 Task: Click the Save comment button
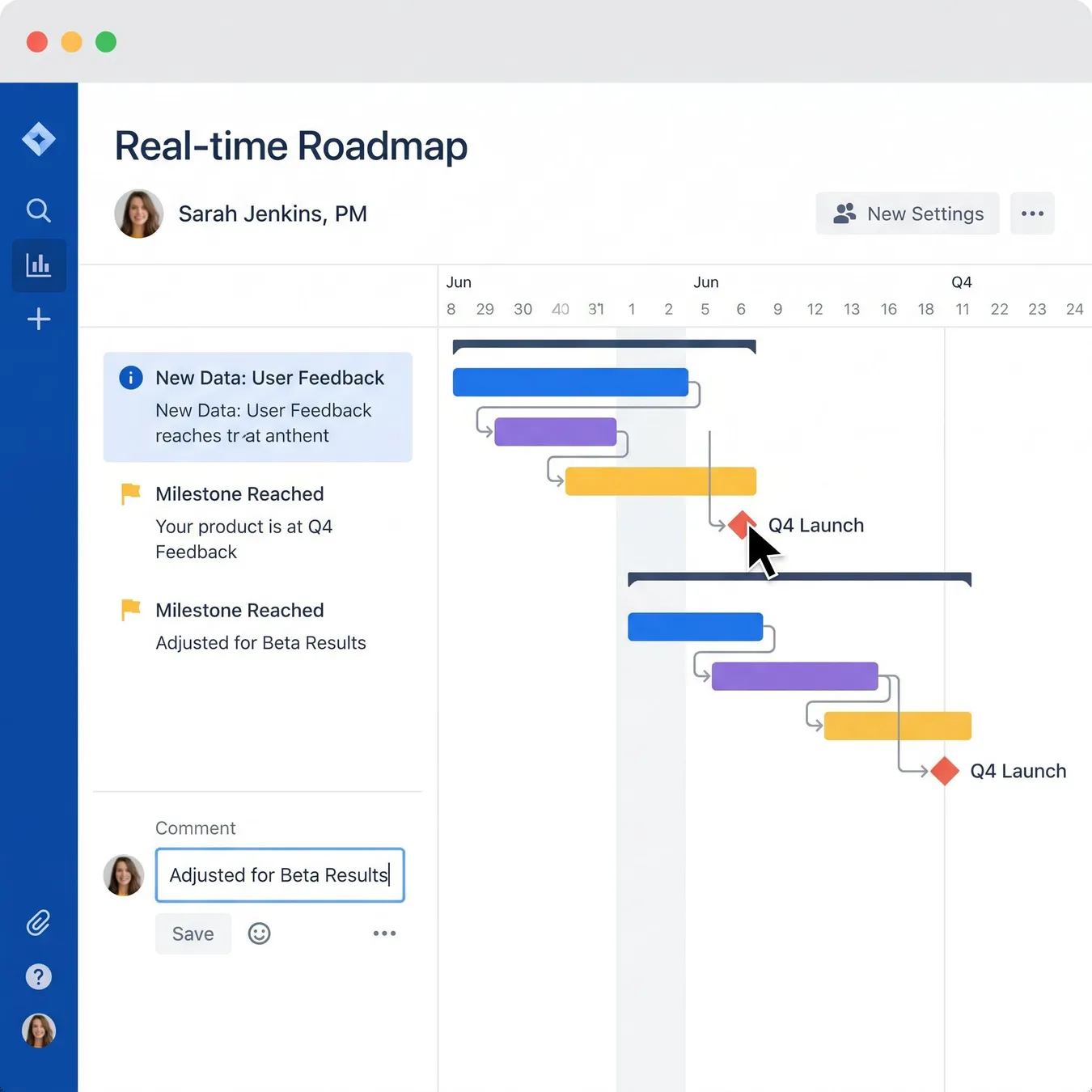point(193,933)
